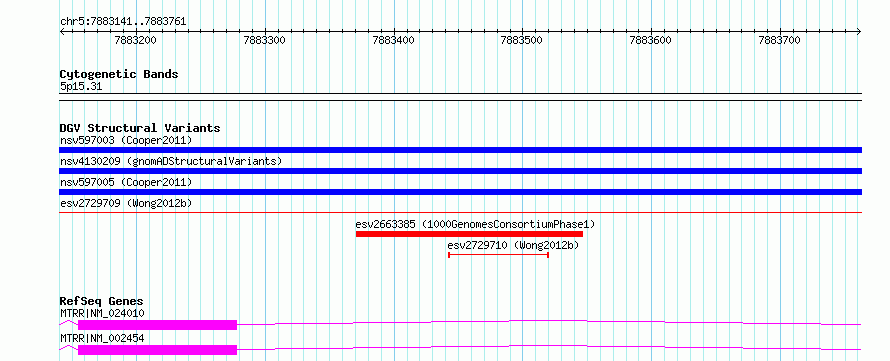
Task: Click the 5p15.31 cytogenetic band label
Action: click(x=81, y=86)
